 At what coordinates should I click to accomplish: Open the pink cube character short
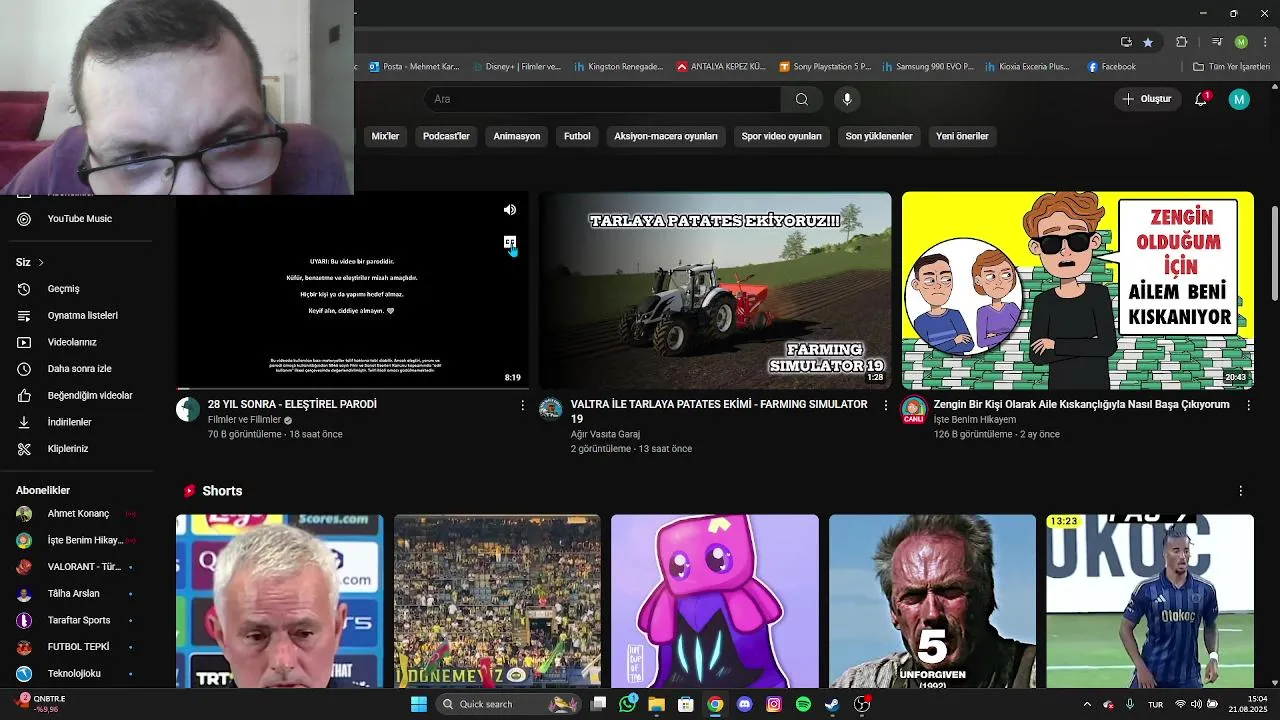tap(715, 601)
